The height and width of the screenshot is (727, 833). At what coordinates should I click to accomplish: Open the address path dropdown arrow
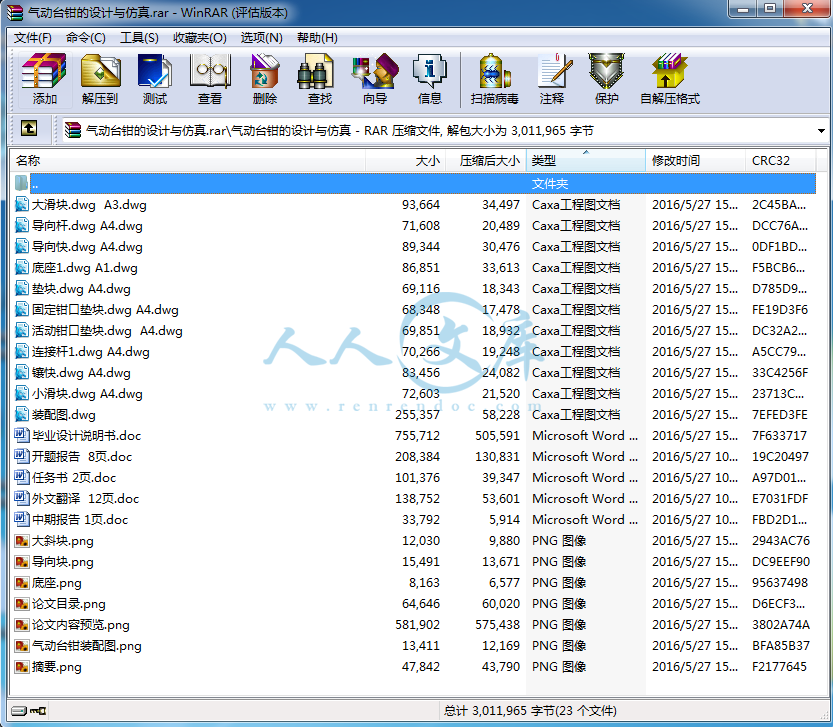821,130
